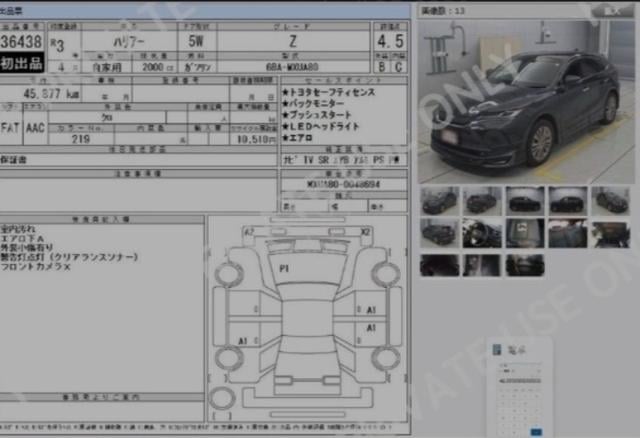This screenshot has height=438, width=640.
Task: Click the grade value Z
Action: [x=293, y=41]
